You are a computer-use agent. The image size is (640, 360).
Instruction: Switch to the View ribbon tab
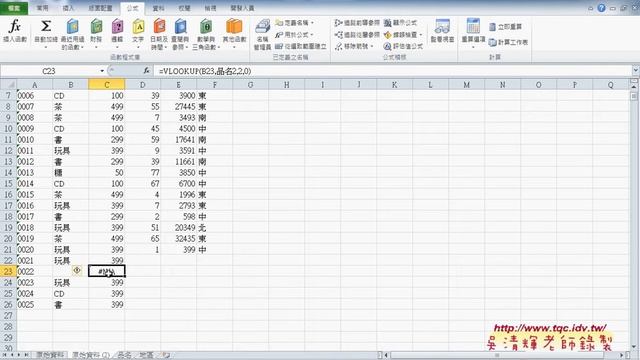(211, 8)
